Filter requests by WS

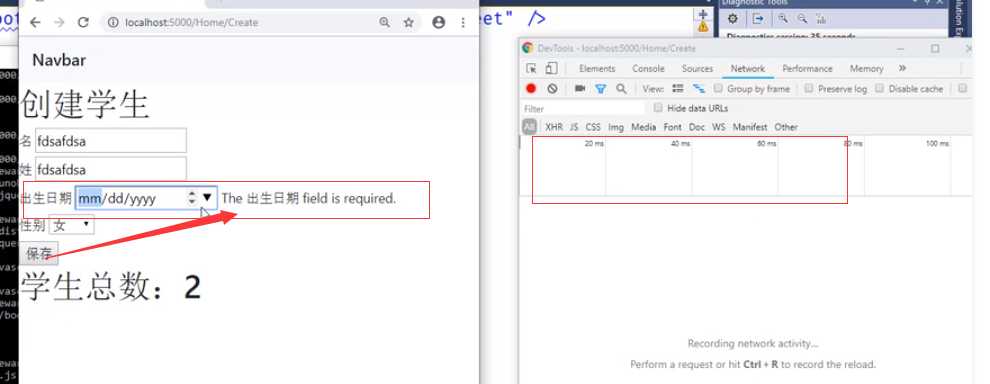tap(719, 127)
